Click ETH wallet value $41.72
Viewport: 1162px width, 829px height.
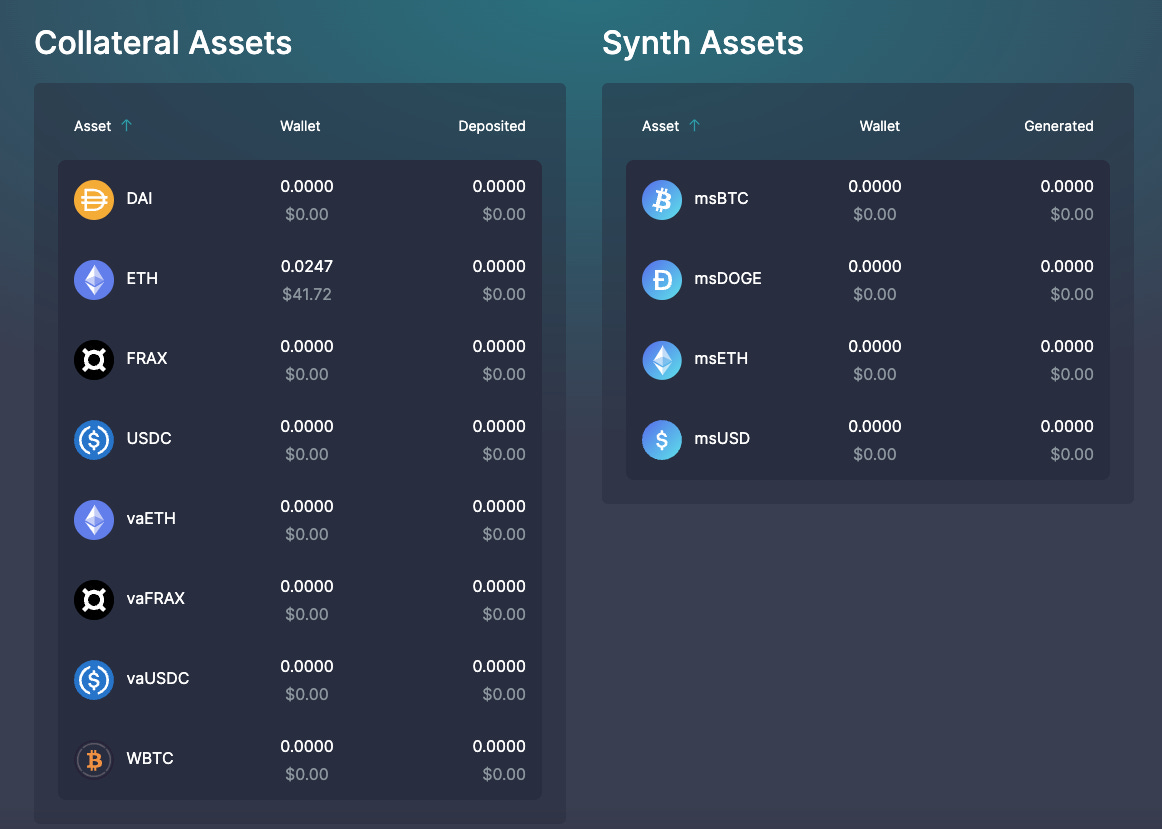pos(307,294)
